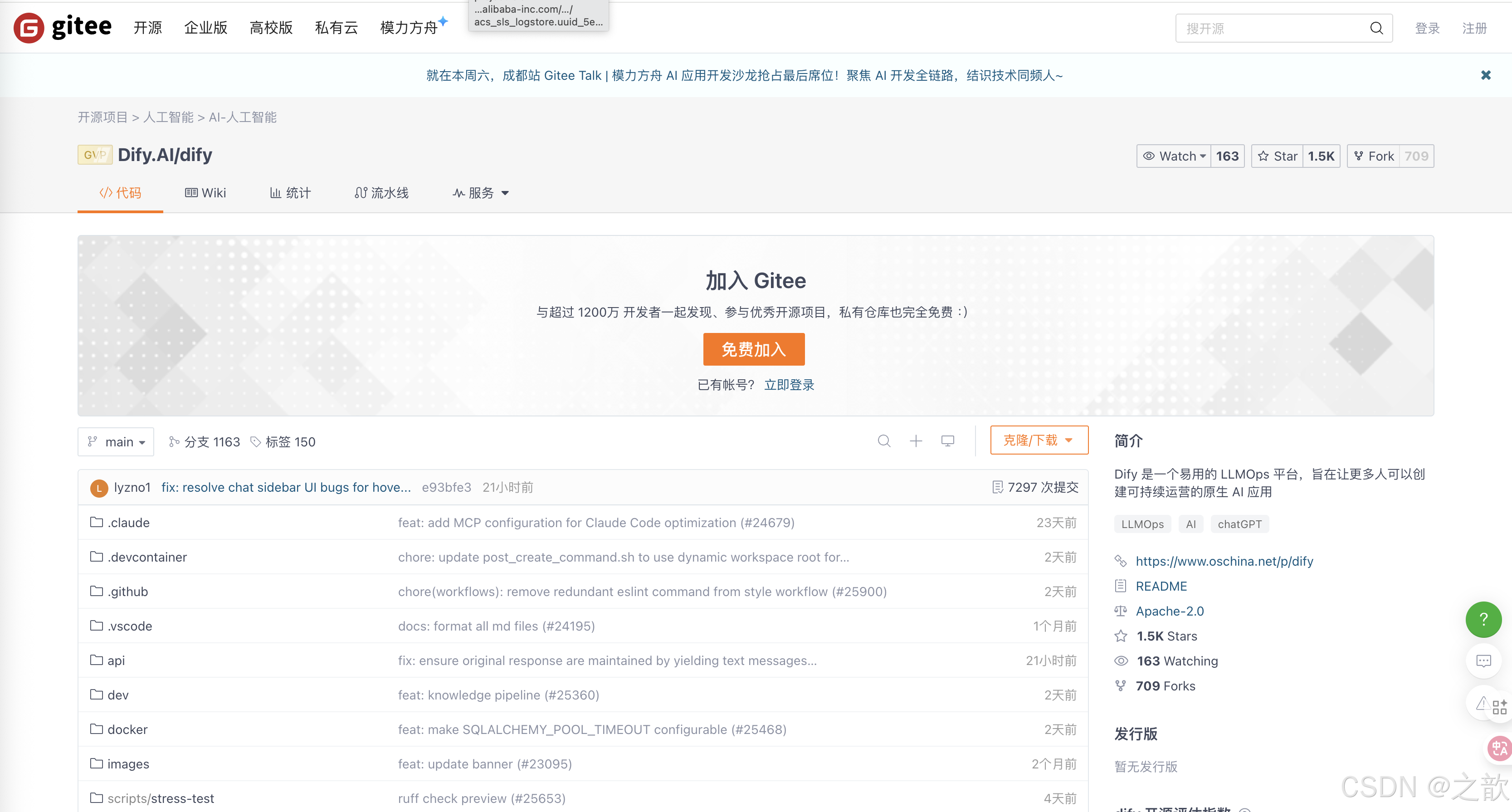Click the docker folder icon
1512x812 pixels.
(x=96, y=729)
